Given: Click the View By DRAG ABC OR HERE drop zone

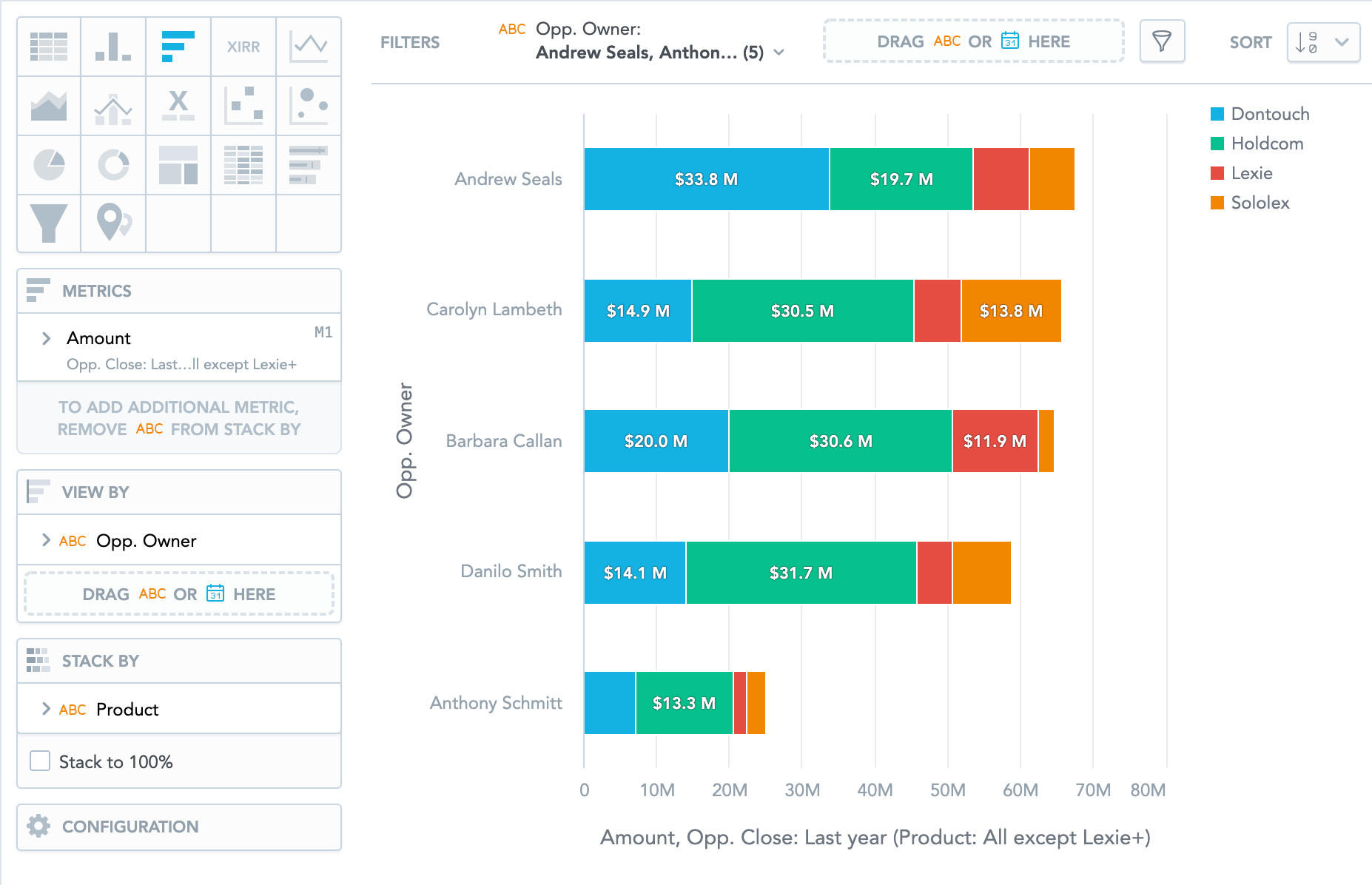Looking at the screenshot, I should tap(179, 593).
